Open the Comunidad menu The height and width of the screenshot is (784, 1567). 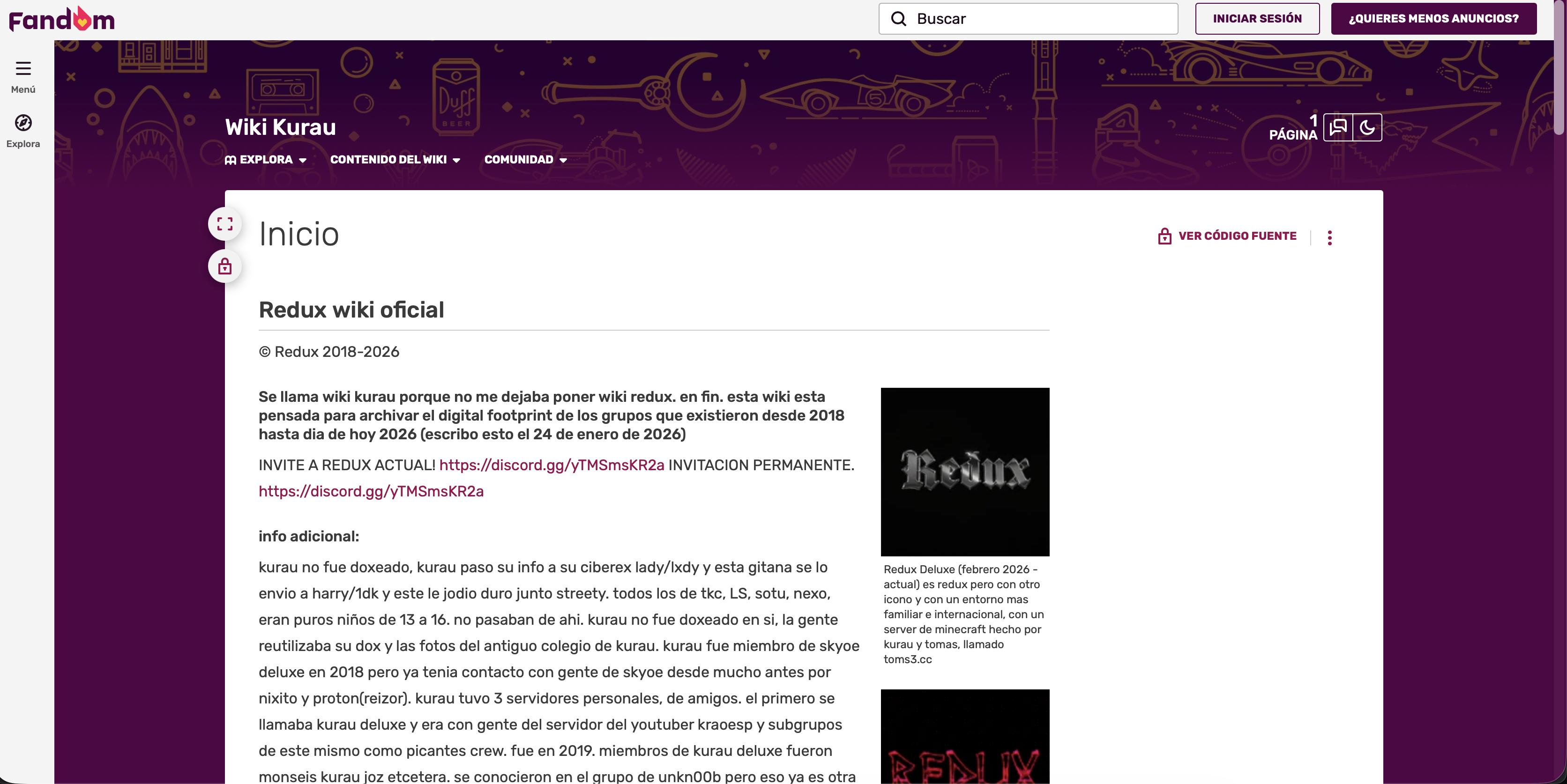(526, 160)
